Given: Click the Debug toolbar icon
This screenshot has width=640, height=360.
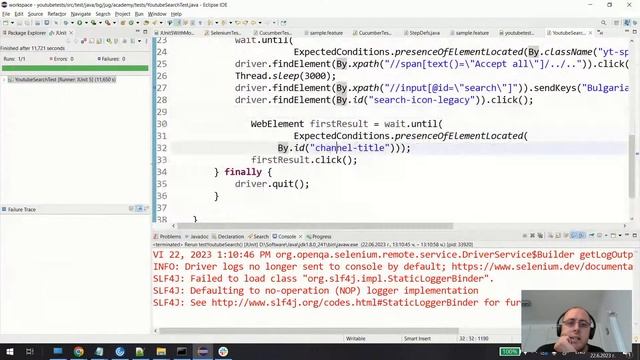Looking at the screenshot, I should pos(66,23).
